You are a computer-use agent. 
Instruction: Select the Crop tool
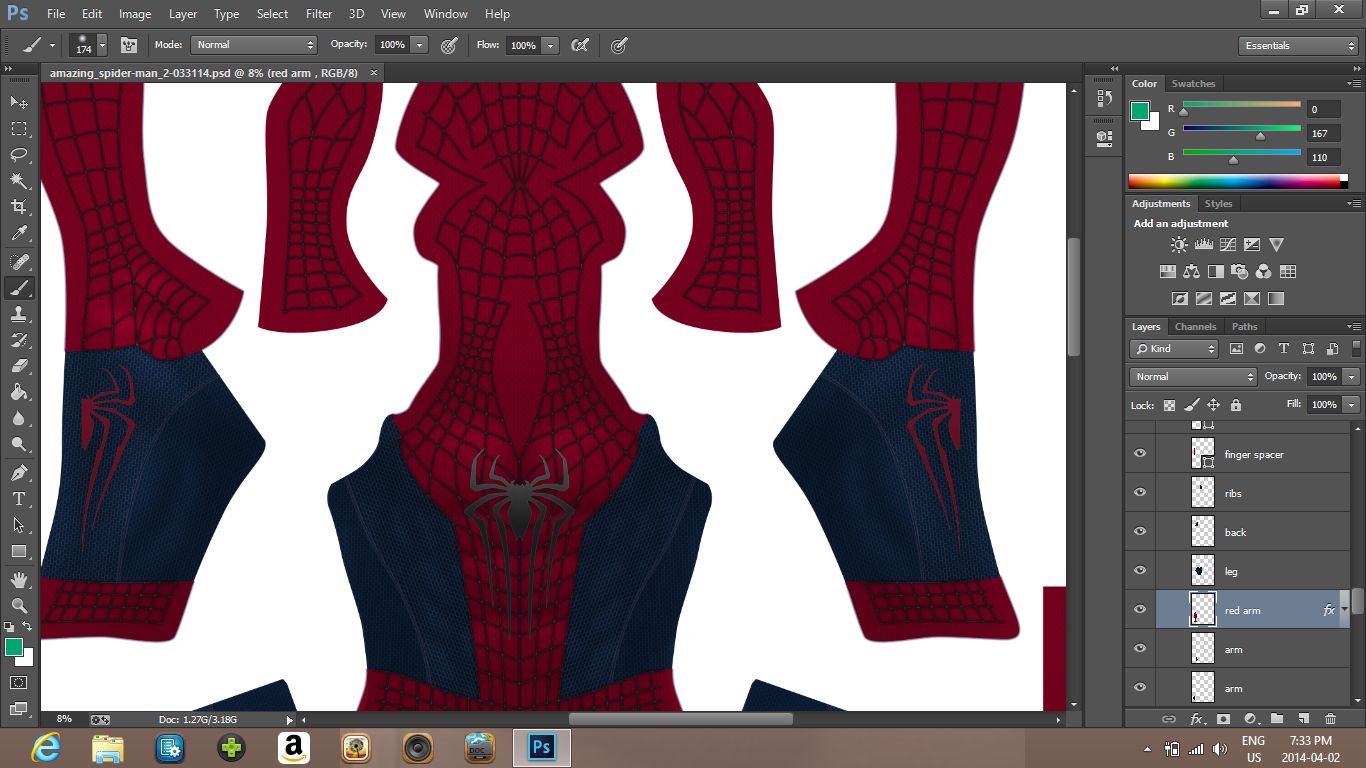click(19, 206)
